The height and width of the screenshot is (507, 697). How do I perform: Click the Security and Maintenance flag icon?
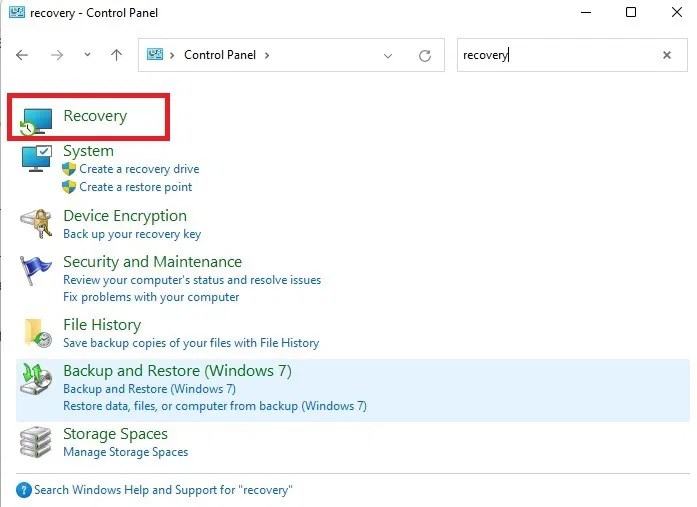pyautogui.click(x=36, y=270)
